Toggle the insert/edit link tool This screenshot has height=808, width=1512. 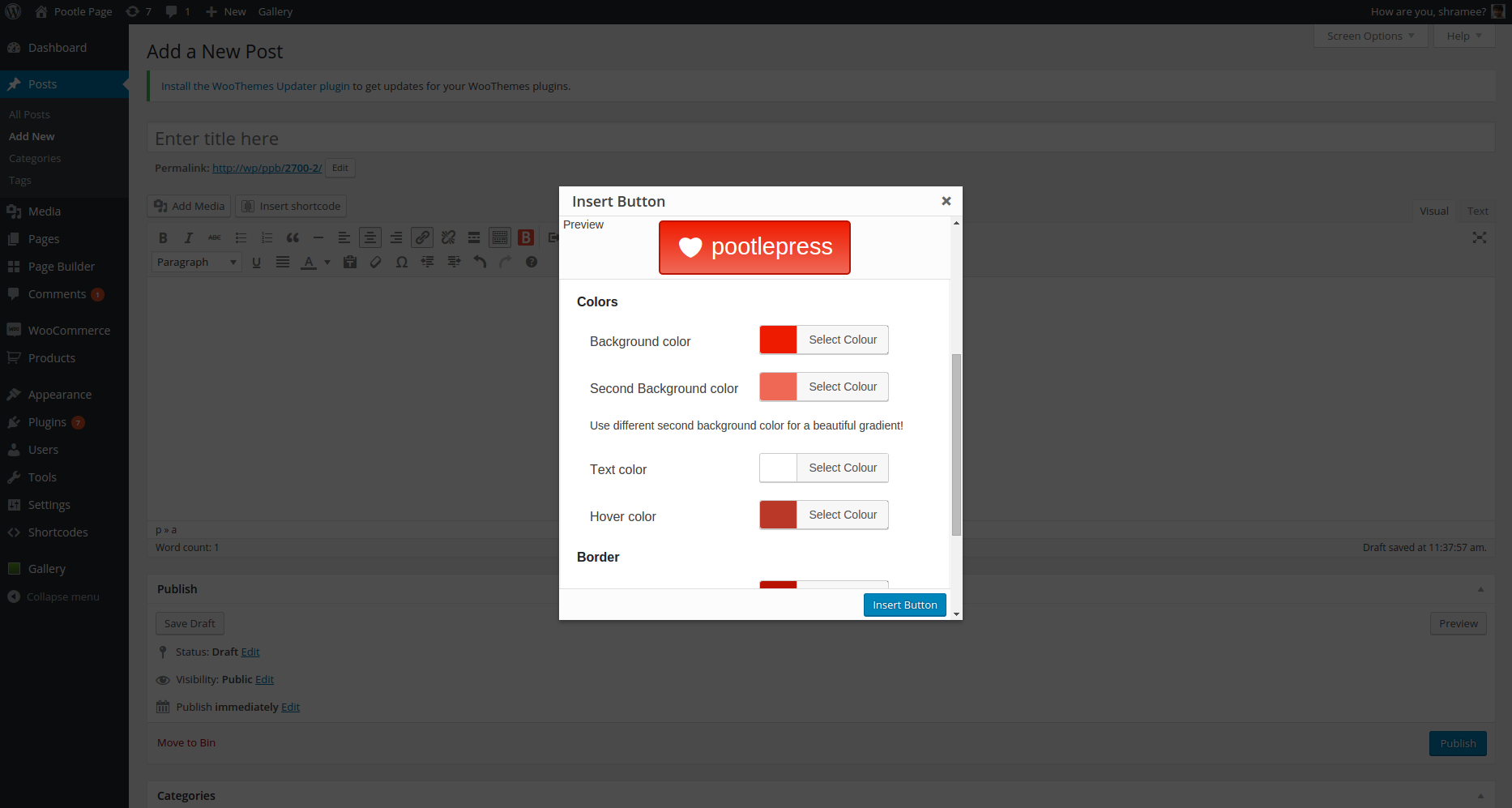[x=422, y=237]
